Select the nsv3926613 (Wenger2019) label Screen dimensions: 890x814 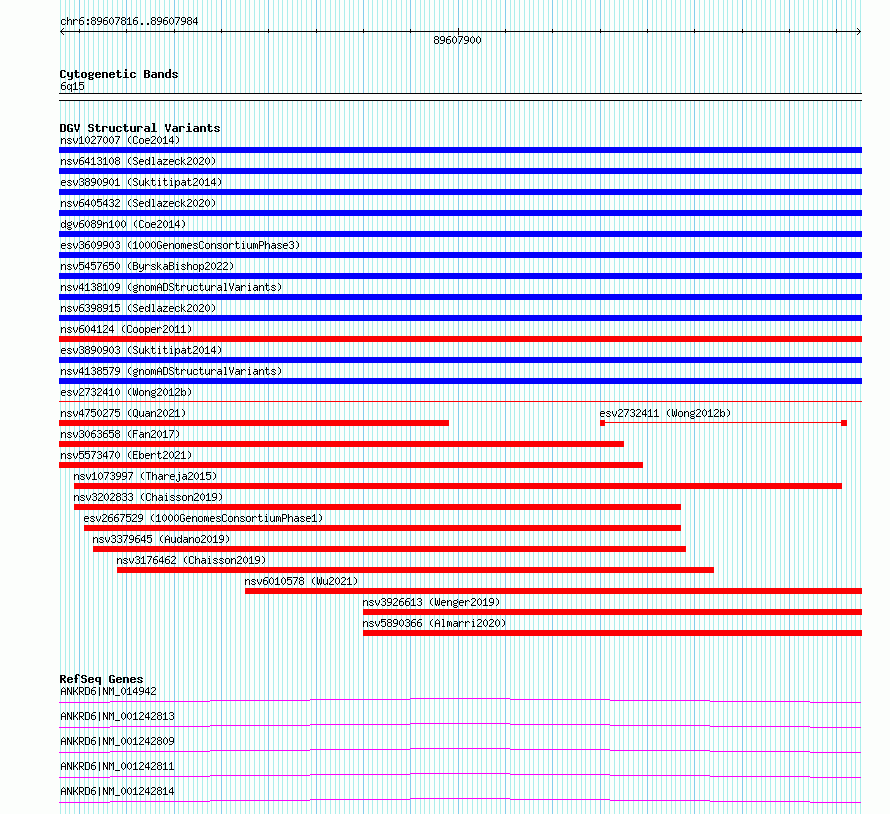point(431,602)
